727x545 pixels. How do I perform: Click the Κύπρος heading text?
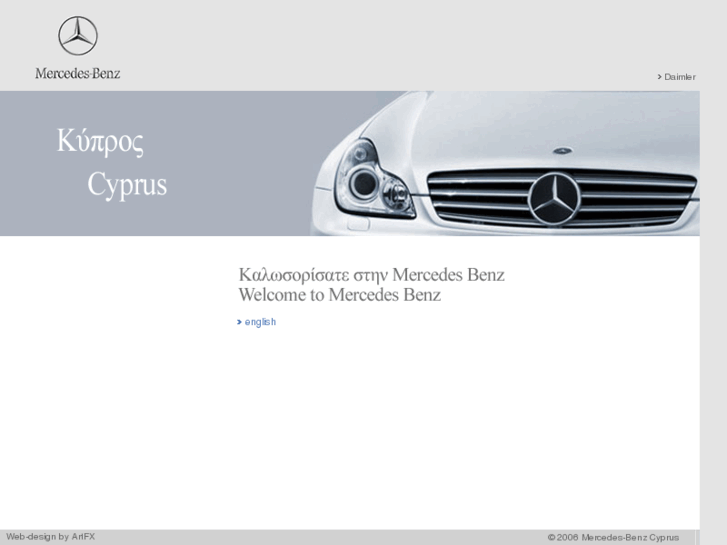[100, 141]
